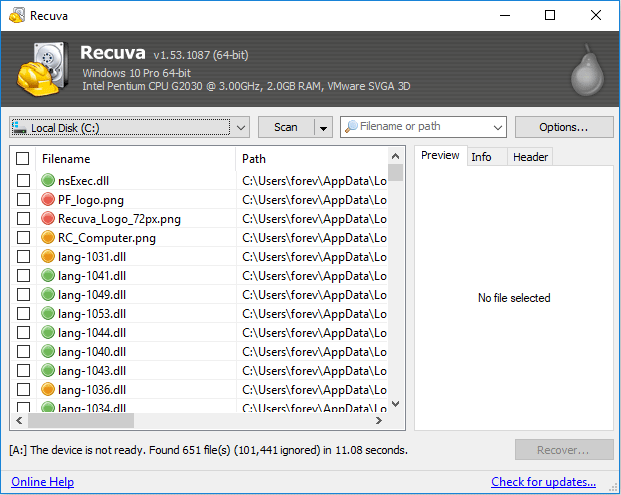Image resolution: width=621 pixels, height=495 pixels.
Task: Switch to the Preview tab
Action: click(440, 155)
